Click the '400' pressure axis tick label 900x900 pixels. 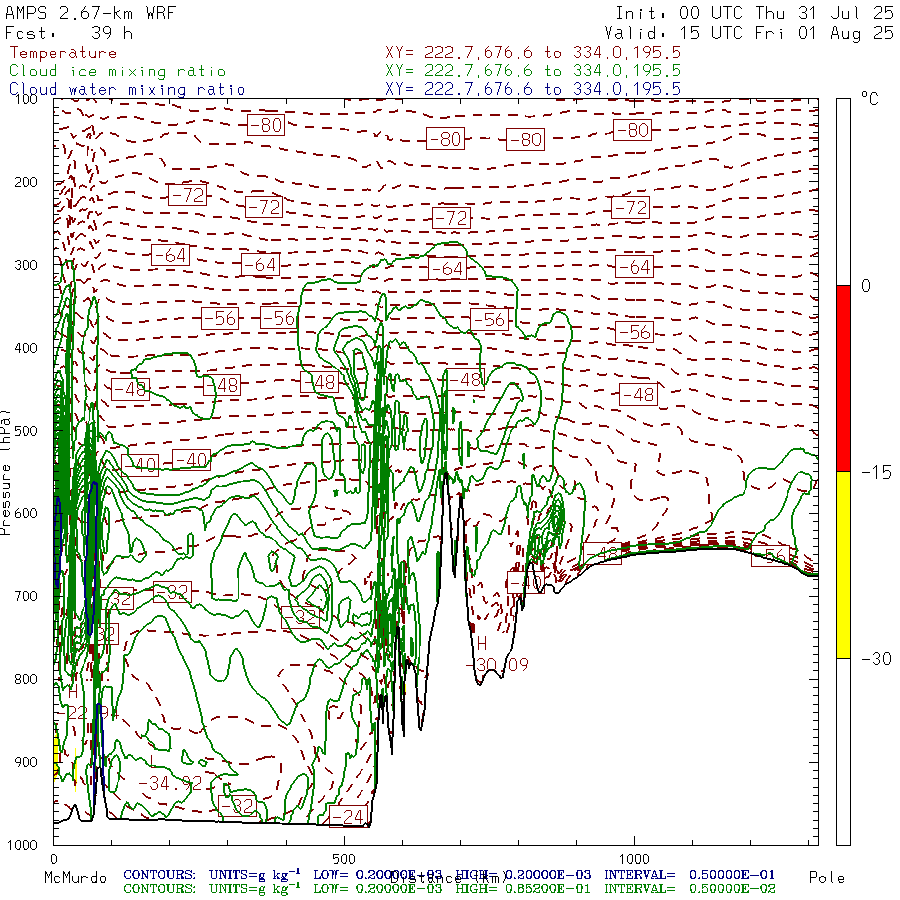[25, 348]
